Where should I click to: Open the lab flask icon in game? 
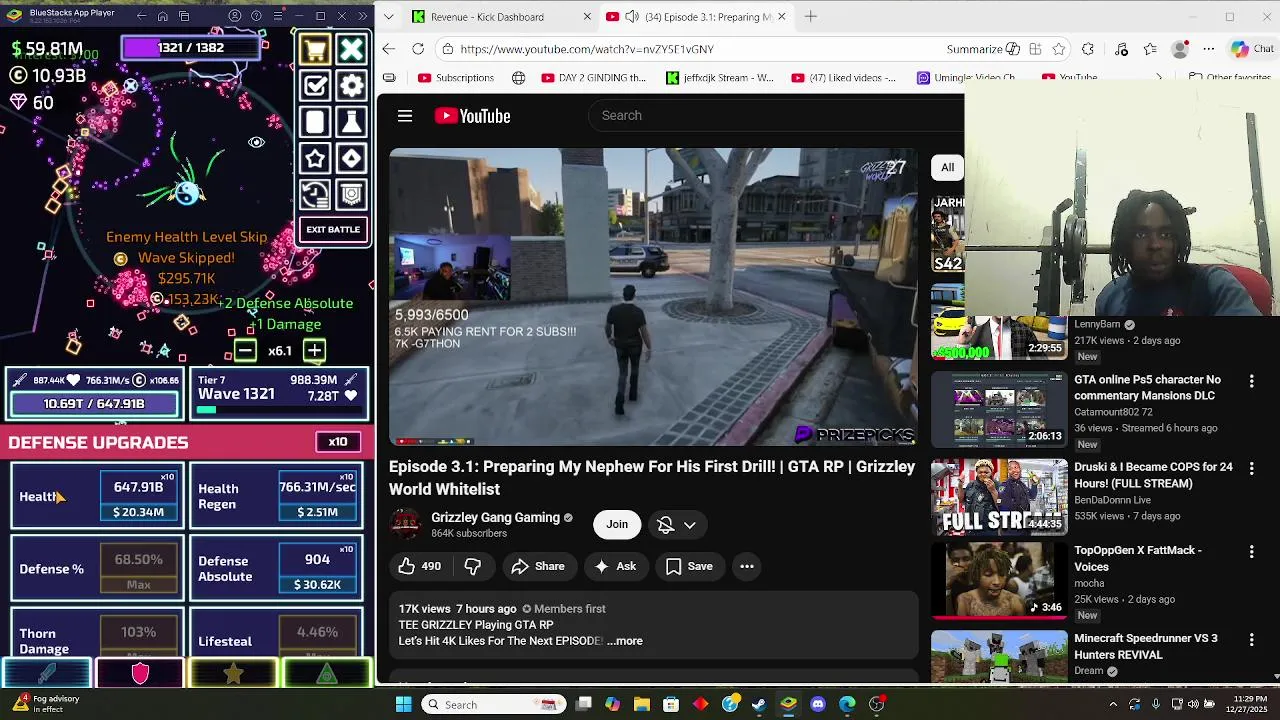[x=351, y=122]
